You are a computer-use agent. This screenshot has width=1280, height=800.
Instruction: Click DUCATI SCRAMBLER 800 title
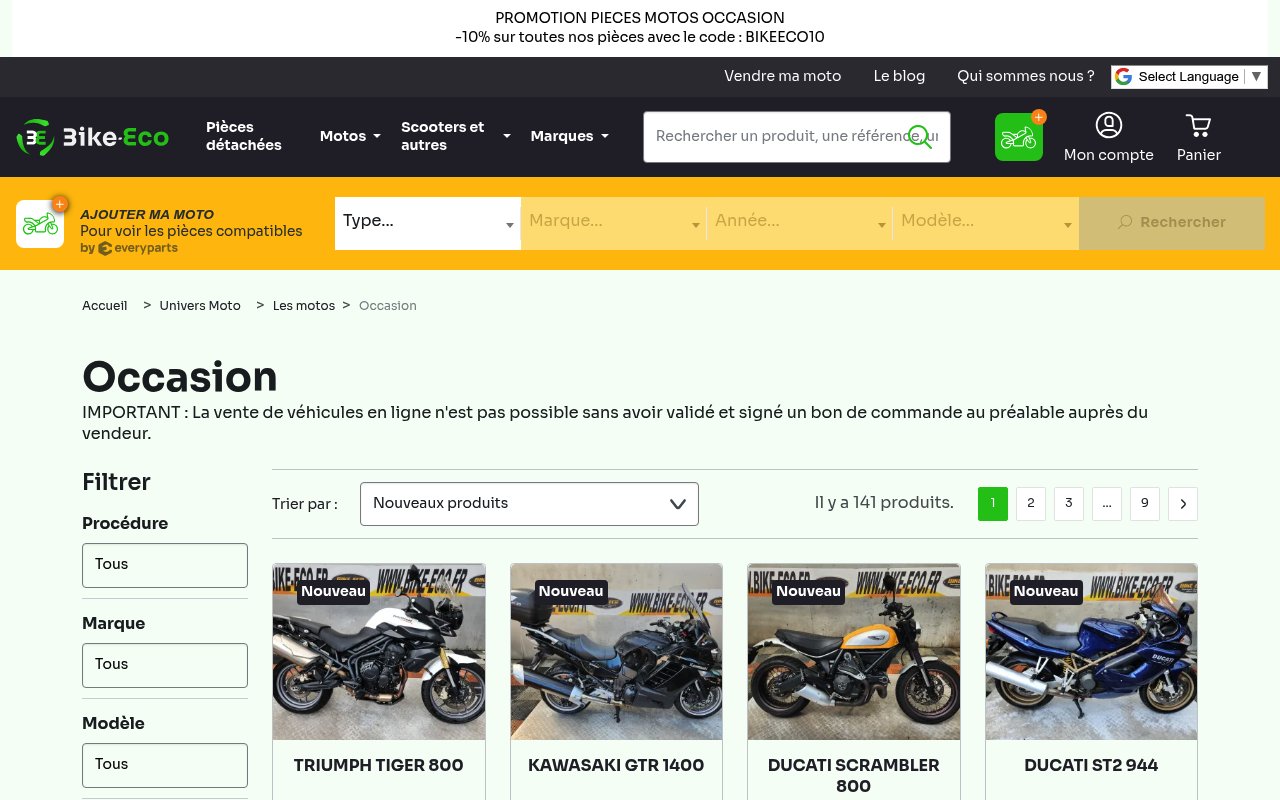(854, 776)
